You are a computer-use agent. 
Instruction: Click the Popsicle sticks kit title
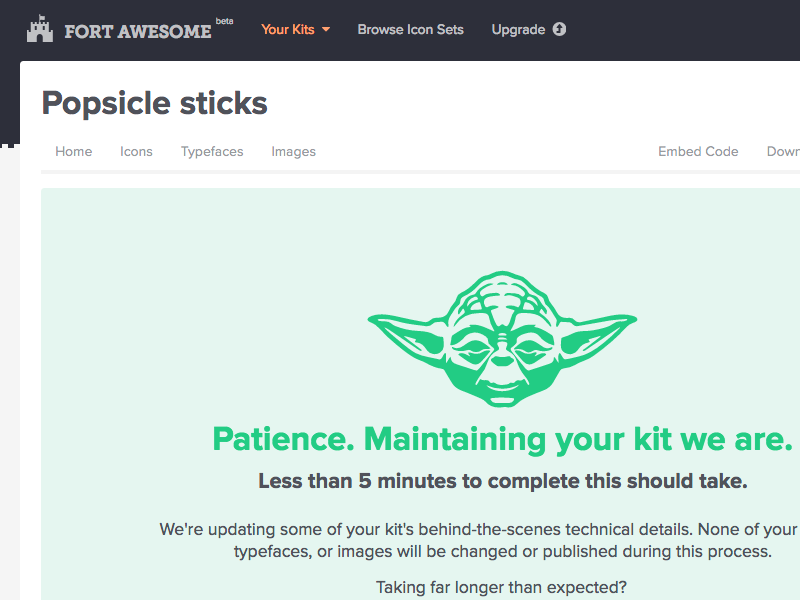155,103
